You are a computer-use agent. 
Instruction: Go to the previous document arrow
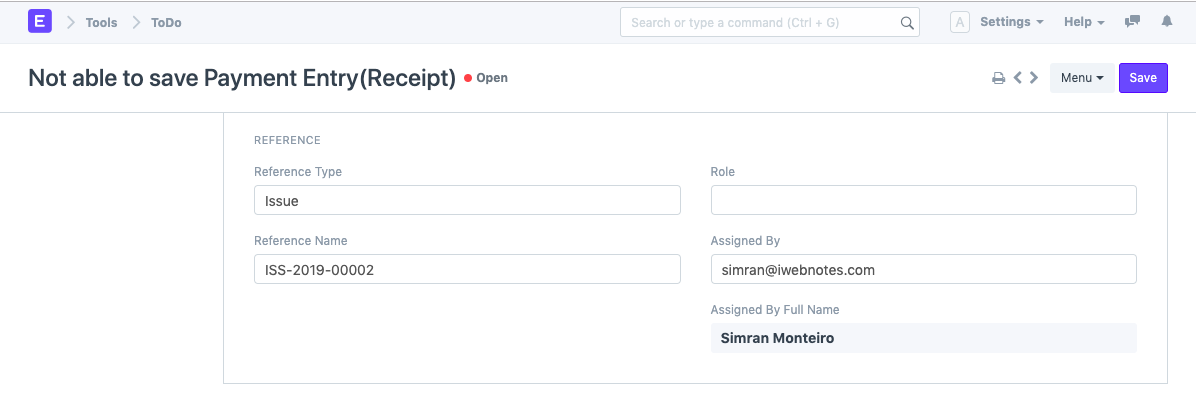click(1017, 77)
